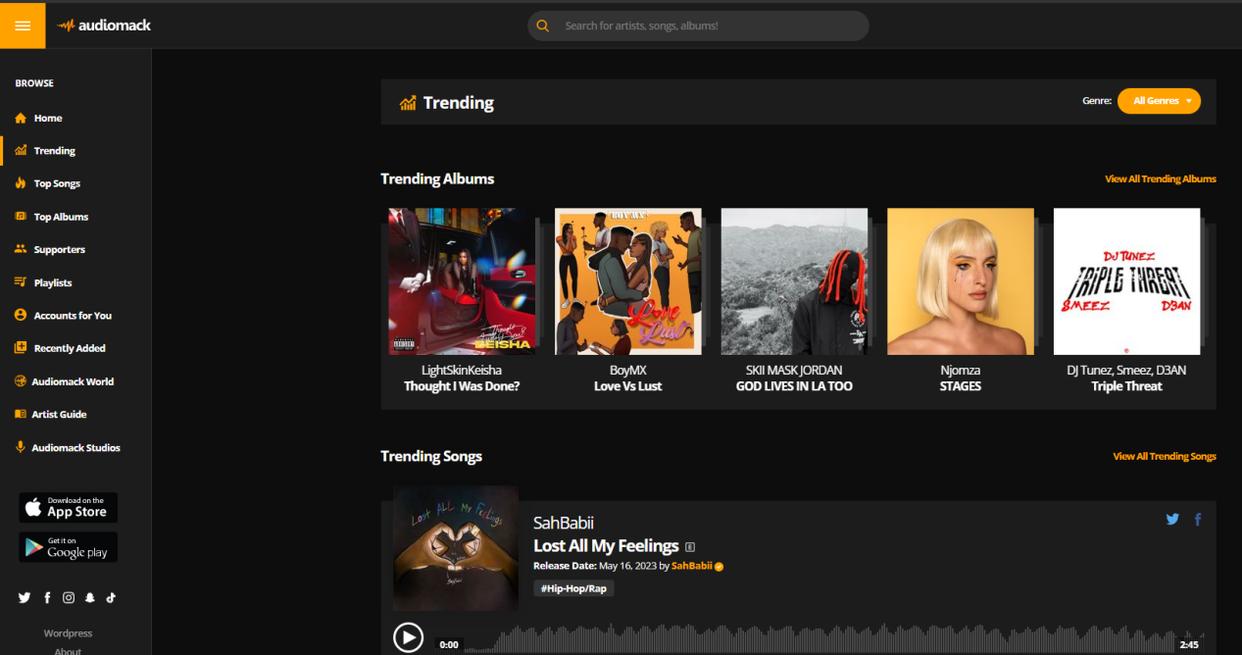Share song on Facebook icon
Screen dimensions: 1242x655
pyautogui.click(x=1197, y=519)
